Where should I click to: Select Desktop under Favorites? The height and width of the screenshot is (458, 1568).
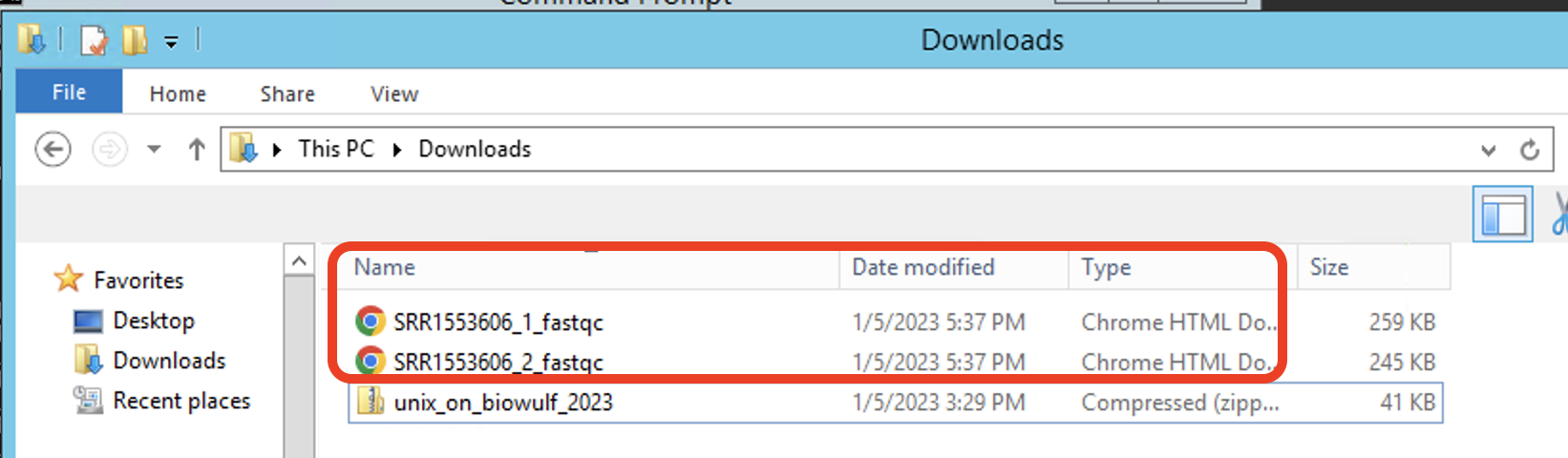pos(153,321)
